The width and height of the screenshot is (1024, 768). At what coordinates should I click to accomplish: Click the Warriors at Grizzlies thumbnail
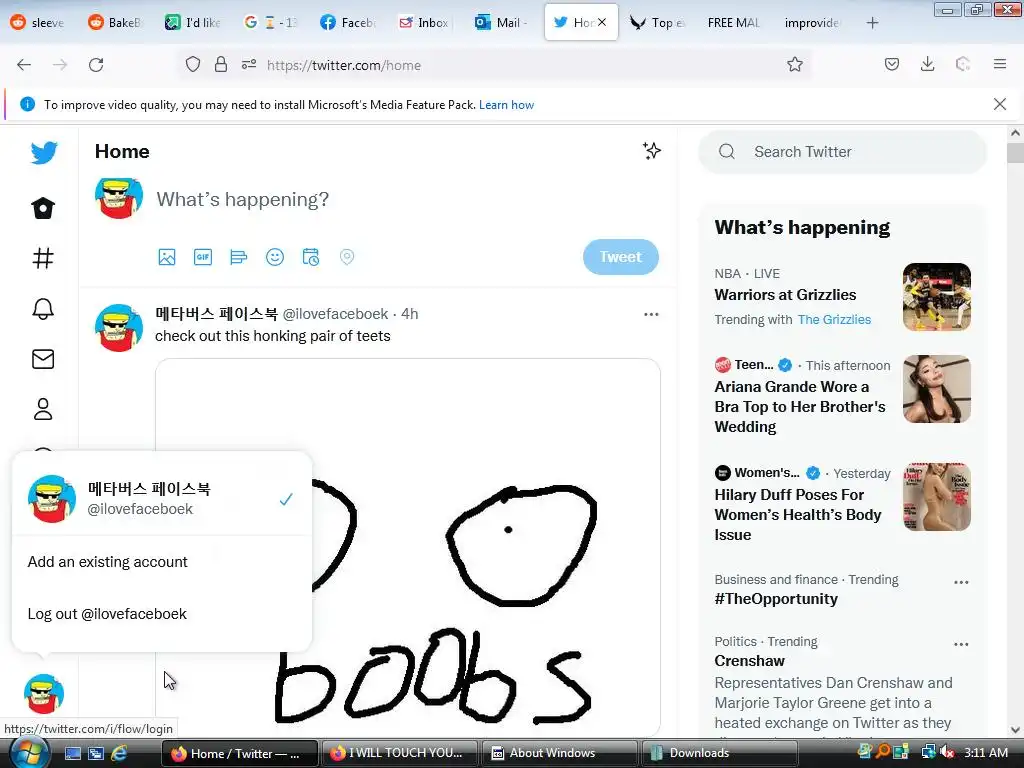click(x=936, y=297)
